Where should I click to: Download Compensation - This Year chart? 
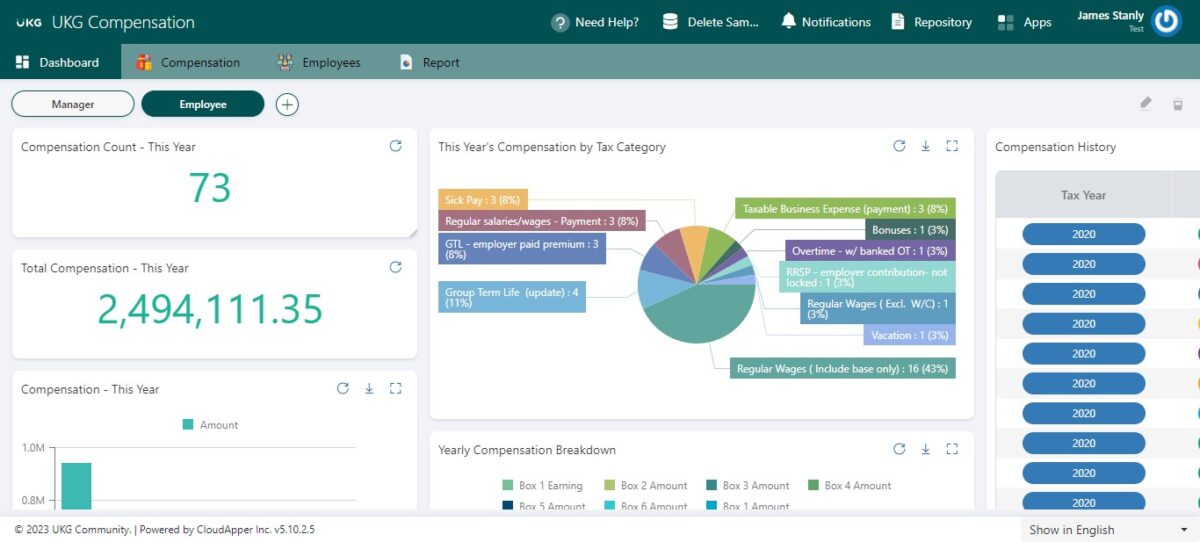(x=369, y=389)
